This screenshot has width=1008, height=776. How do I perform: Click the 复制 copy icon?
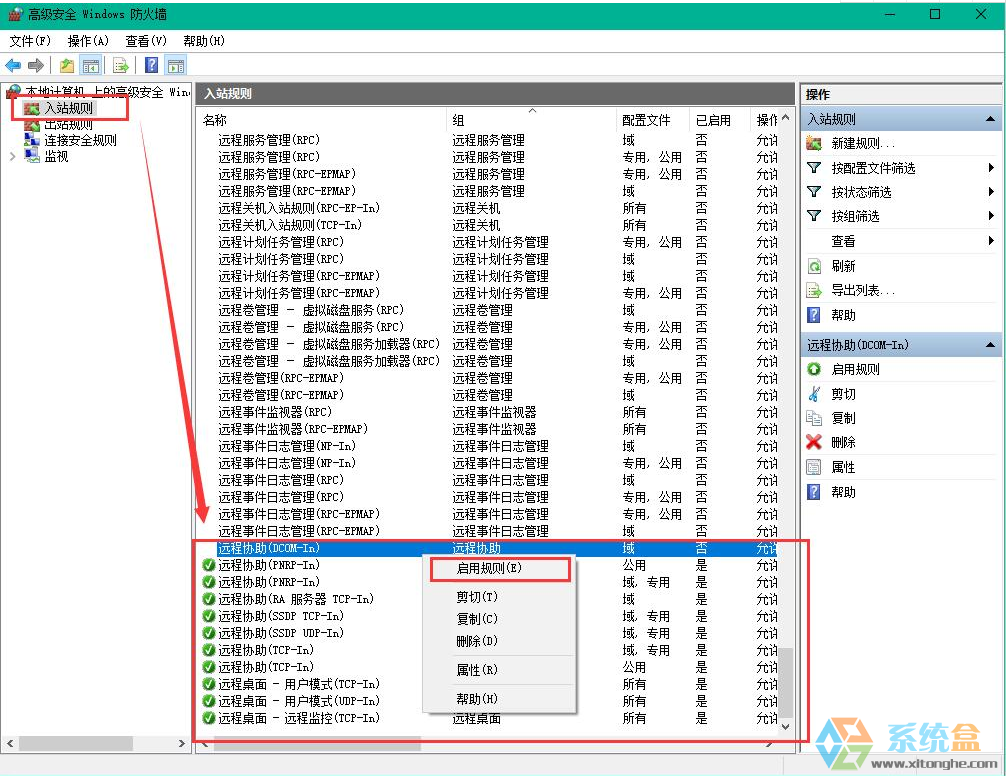coord(814,418)
